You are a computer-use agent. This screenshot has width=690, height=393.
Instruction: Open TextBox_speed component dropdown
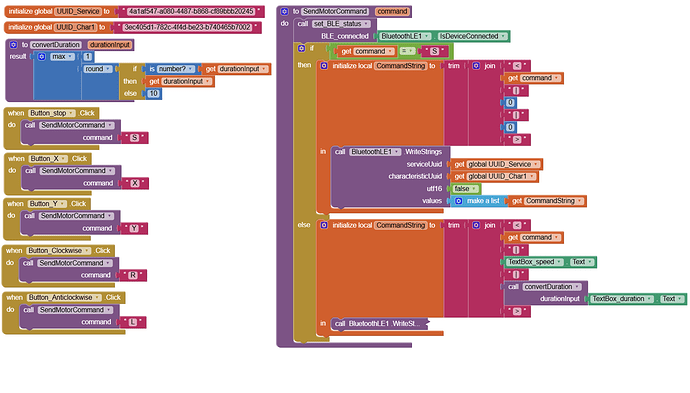point(559,262)
